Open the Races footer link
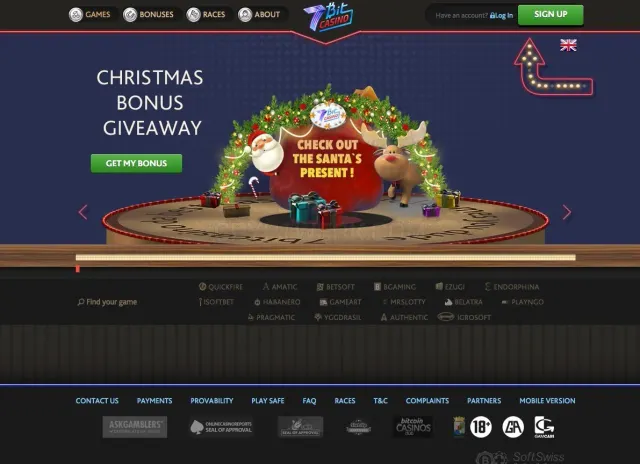Viewport: 640px width, 464px height. [x=345, y=401]
